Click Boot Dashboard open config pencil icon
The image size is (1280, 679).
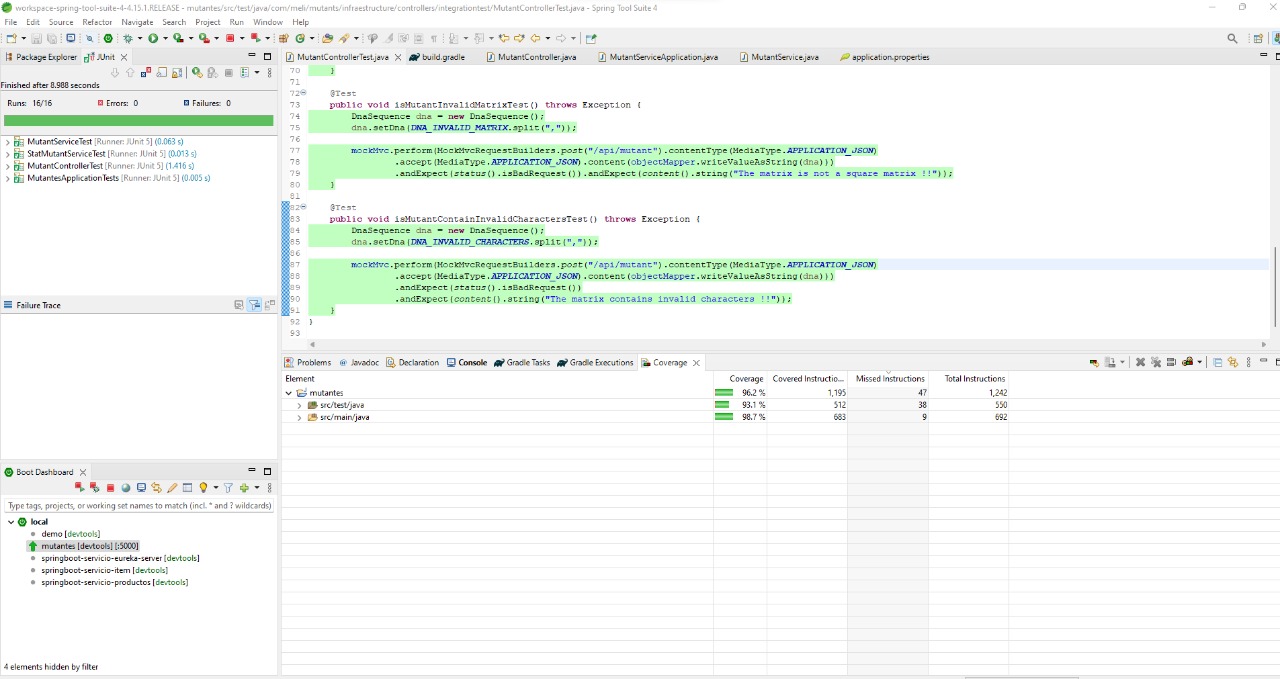coord(172,488)
